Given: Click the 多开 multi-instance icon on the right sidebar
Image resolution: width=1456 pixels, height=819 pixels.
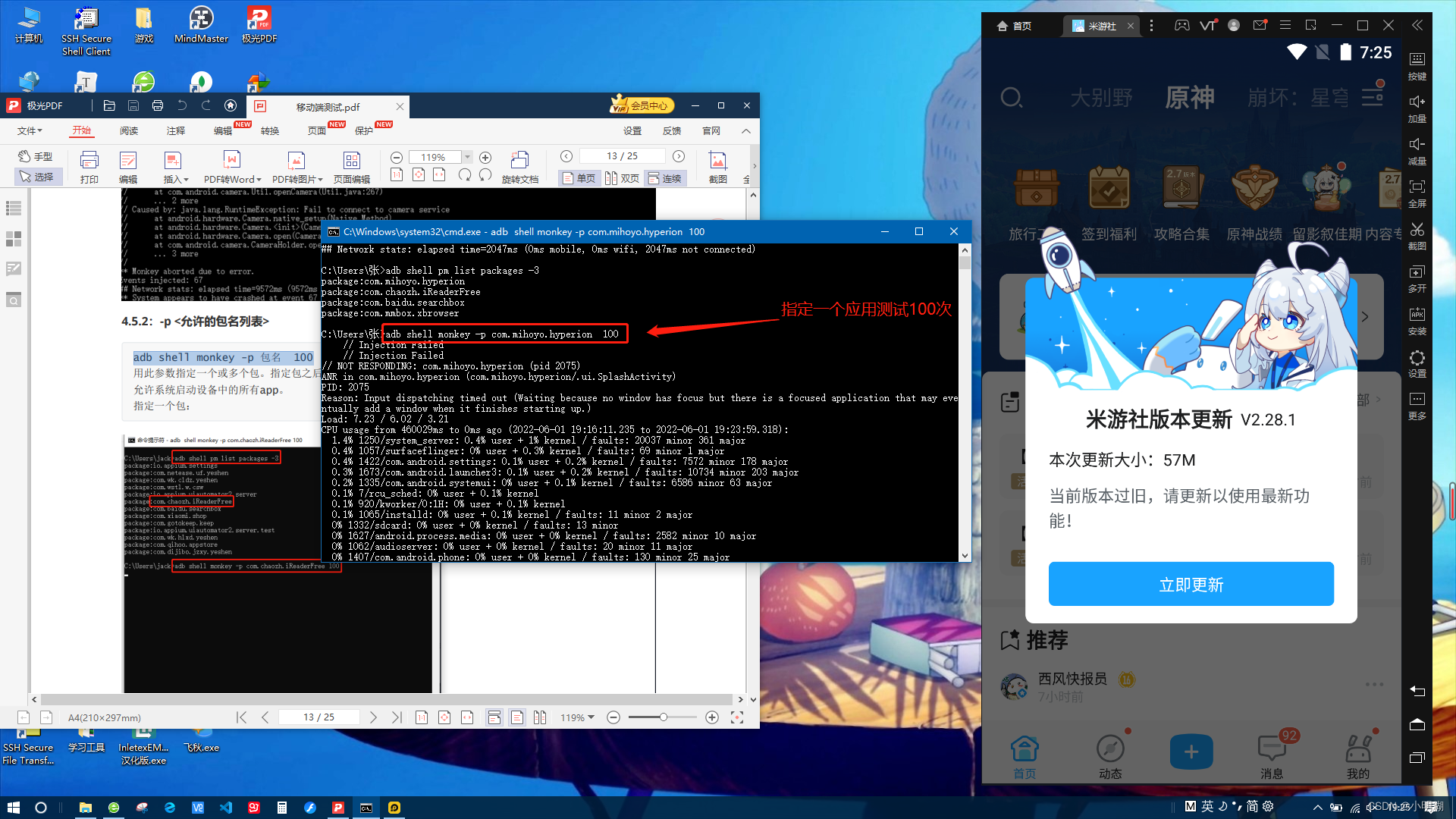Looking at the screenshot, I should point(1417,279).
